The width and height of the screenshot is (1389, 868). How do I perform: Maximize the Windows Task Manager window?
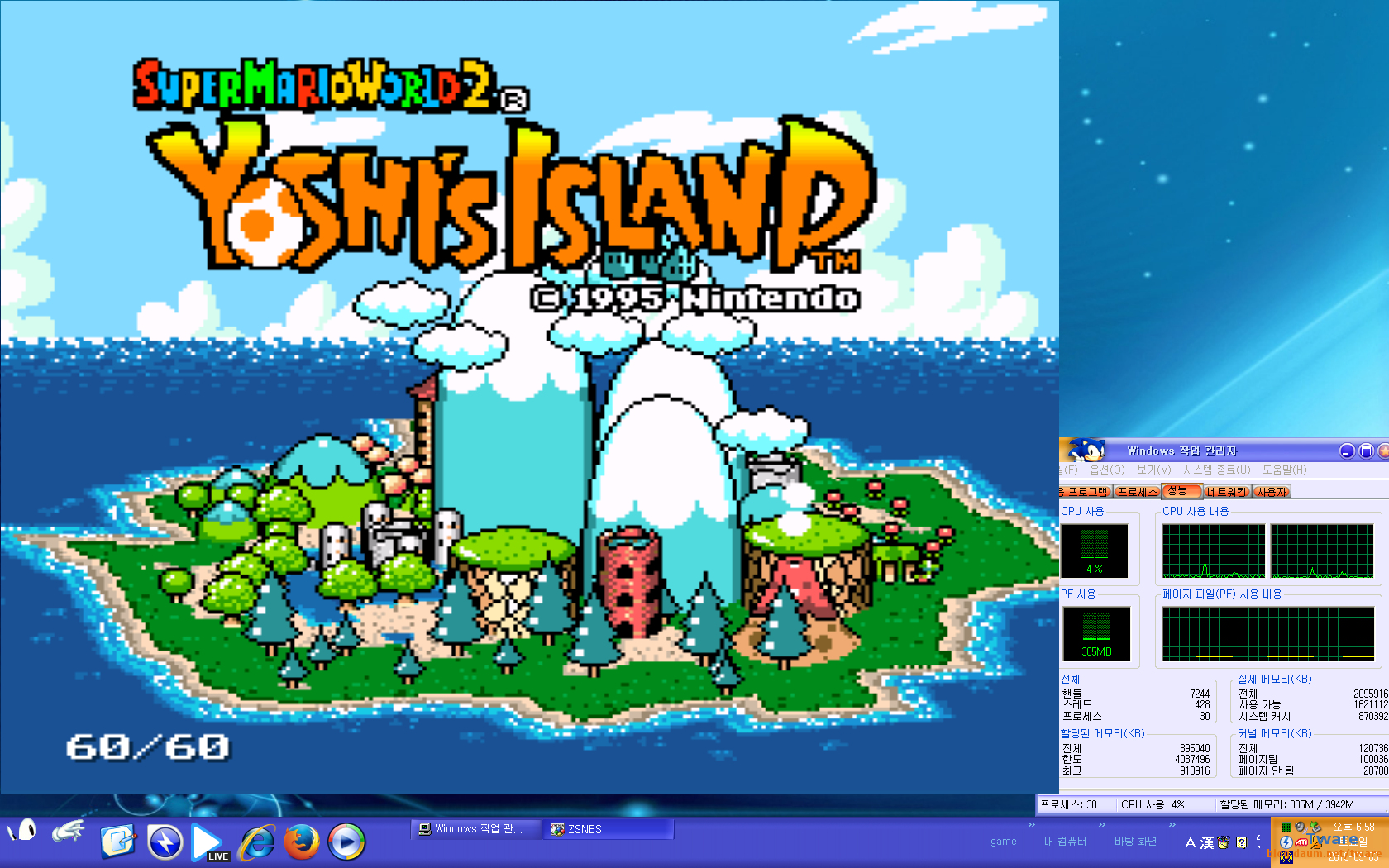point(1367,451)
